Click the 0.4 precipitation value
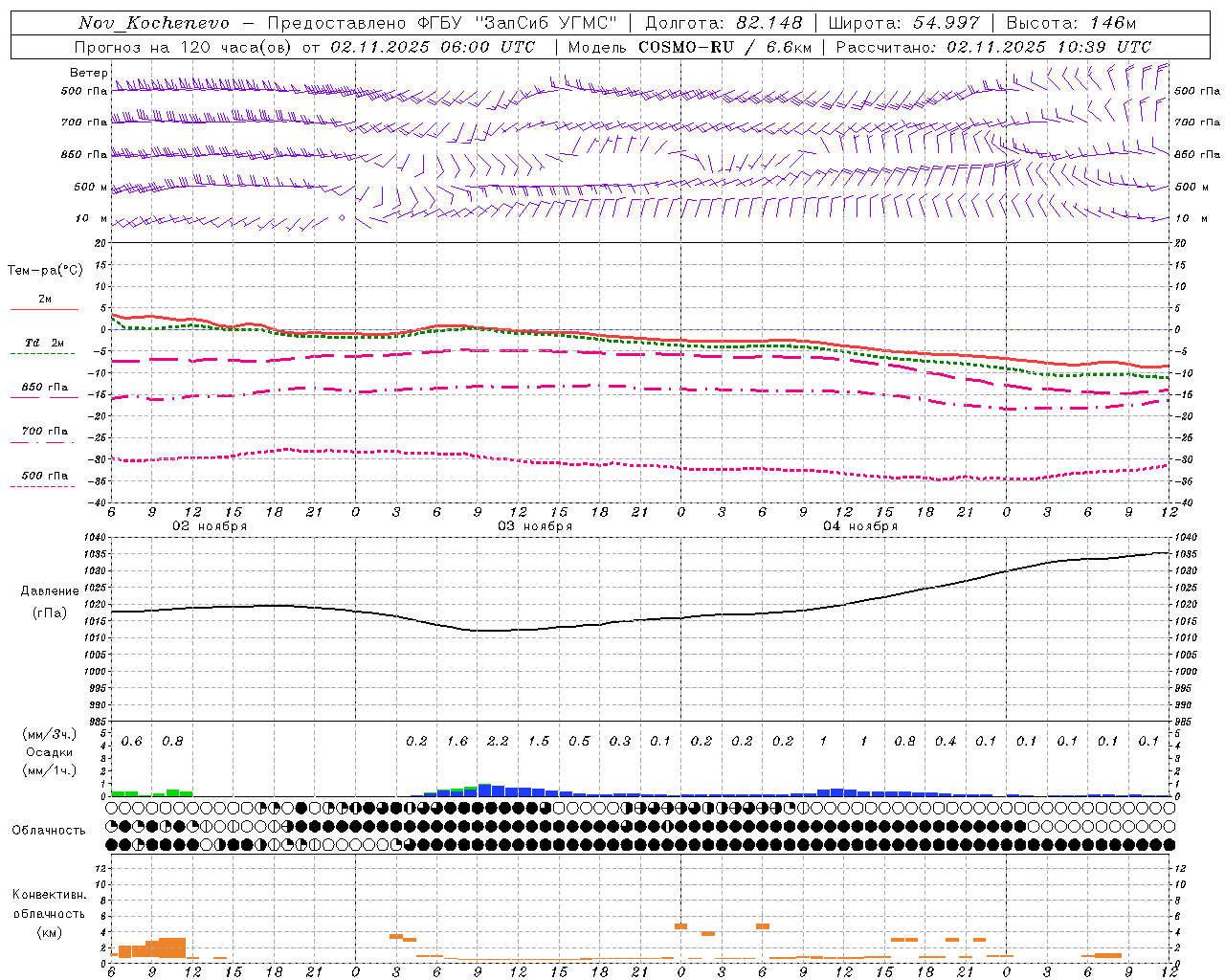1225x980 pixels. pyautogui.click(x=946, y=741)
